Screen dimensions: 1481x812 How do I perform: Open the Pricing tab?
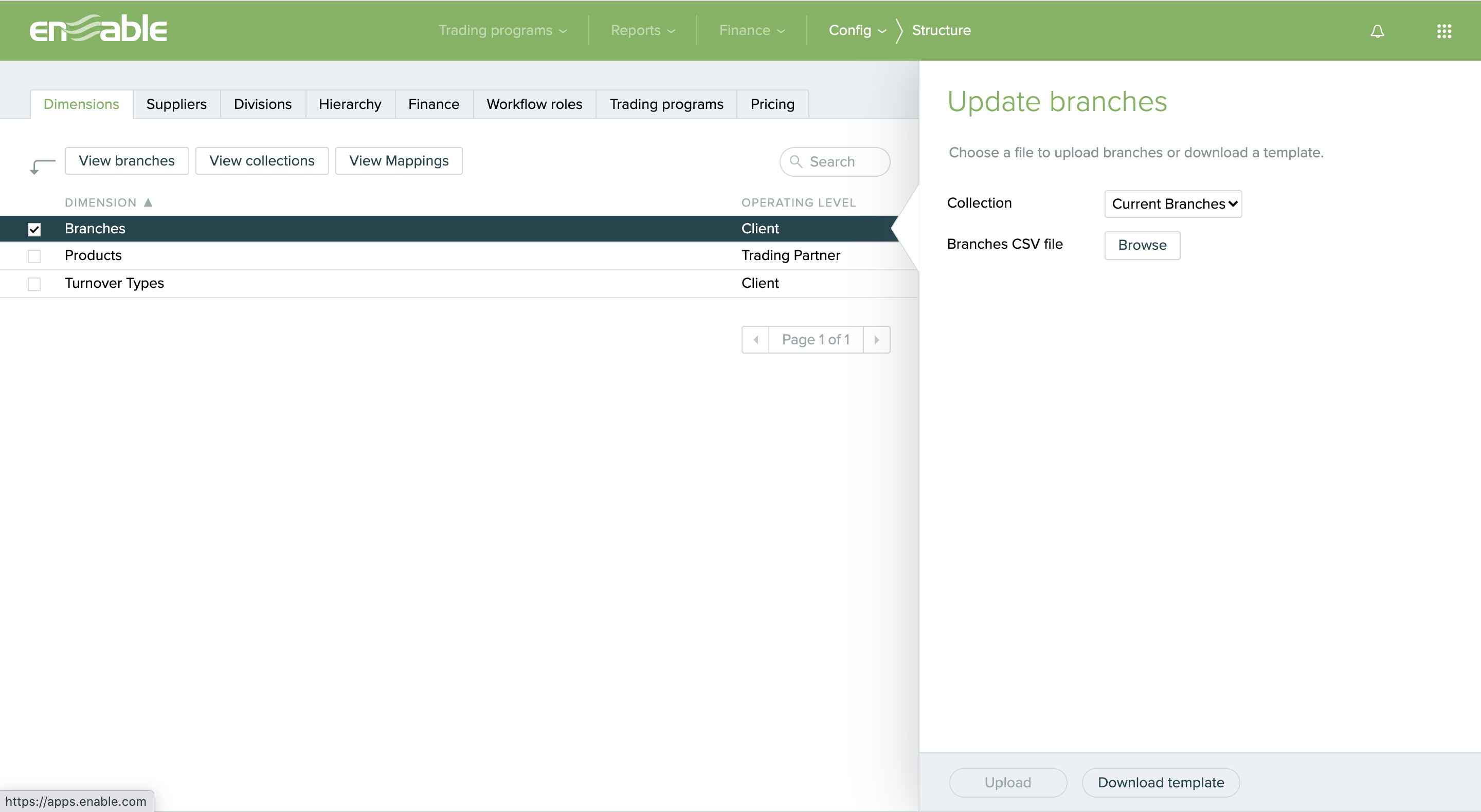point(772,104)
